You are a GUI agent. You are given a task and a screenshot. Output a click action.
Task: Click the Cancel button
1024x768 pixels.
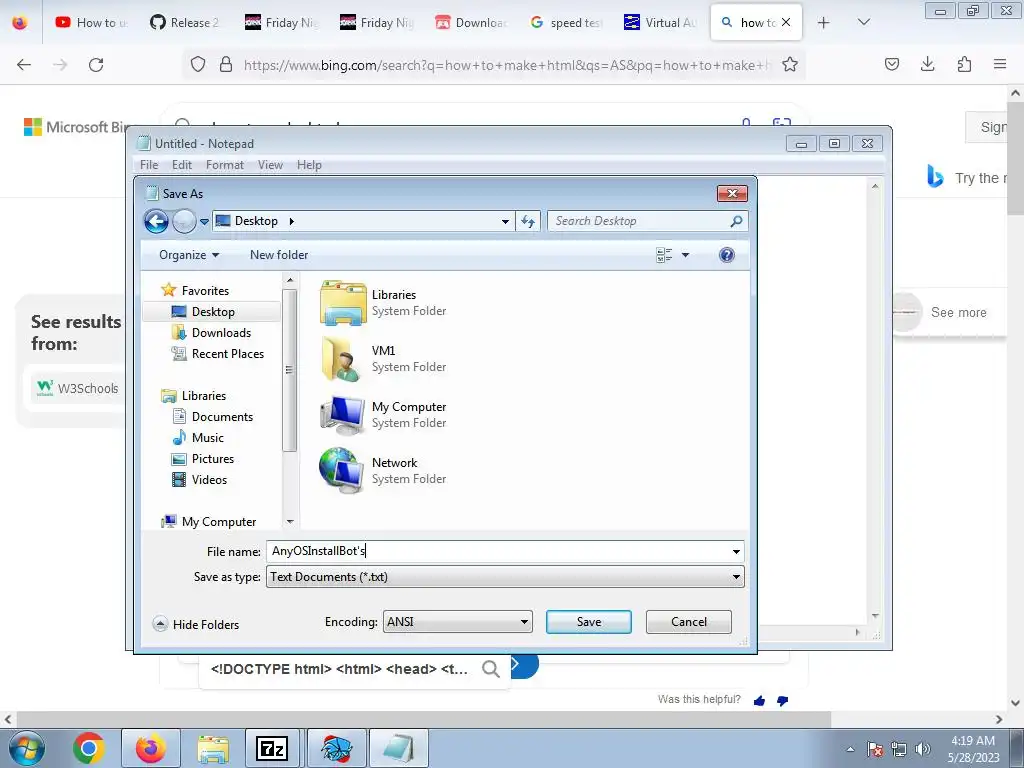pyautogui.click(x=688, y=622)
